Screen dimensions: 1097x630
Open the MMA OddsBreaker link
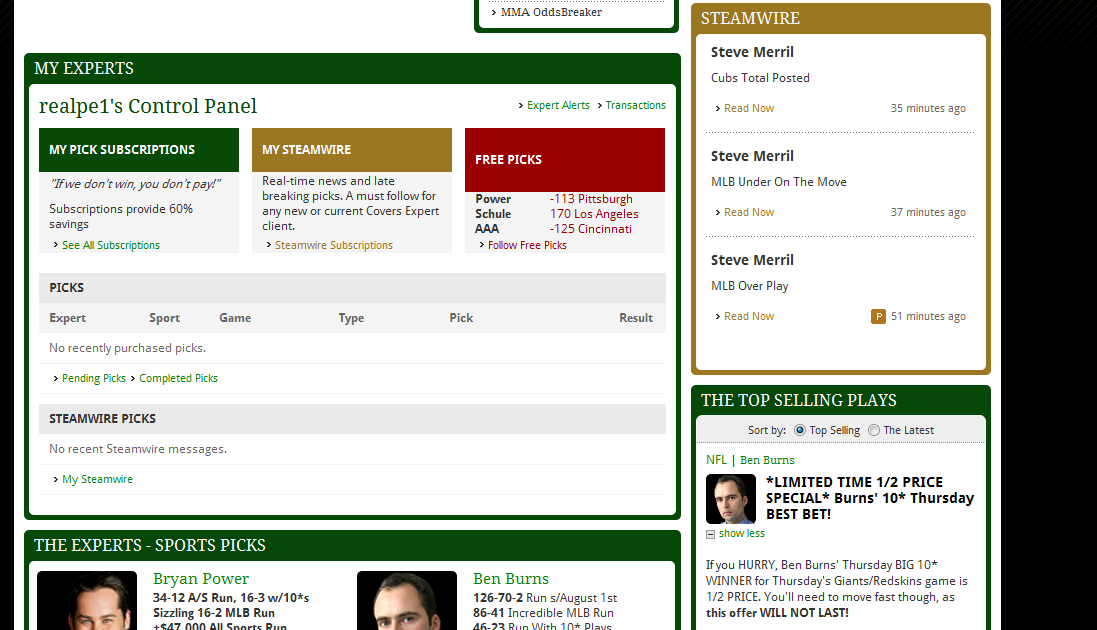click(x=551, y=12)
